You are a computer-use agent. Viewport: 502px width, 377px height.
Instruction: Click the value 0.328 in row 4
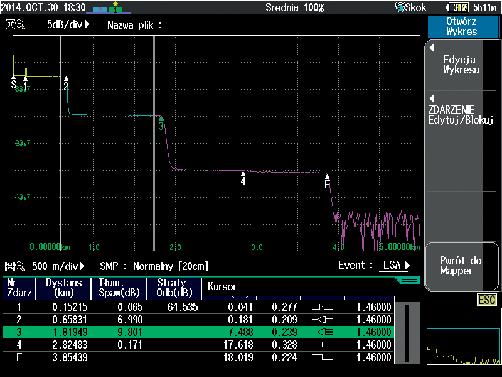tap(284, 345)
